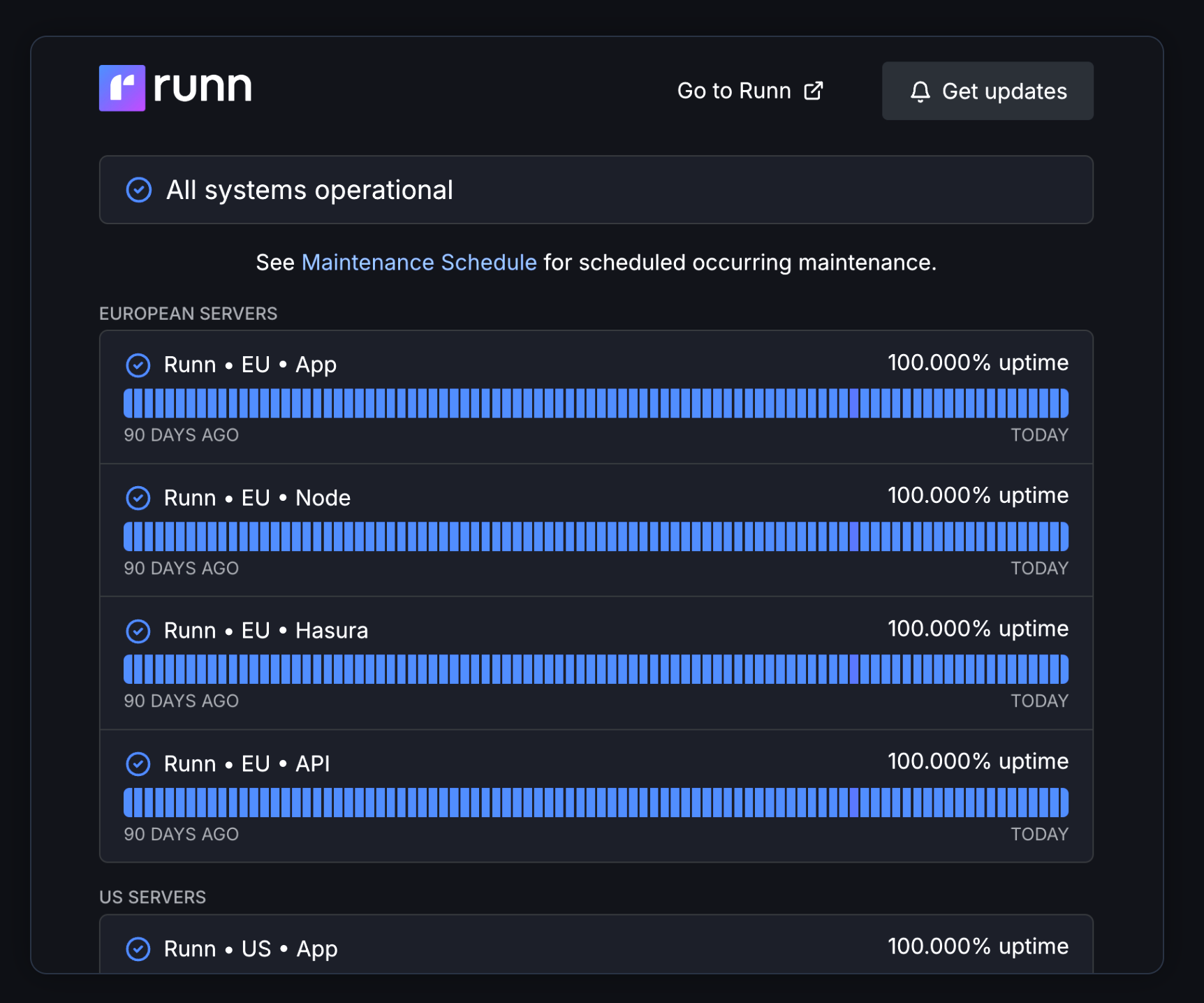1204x1003 pixels.
Task: Click the status check icon for Runn EU App
Action: 138,365
